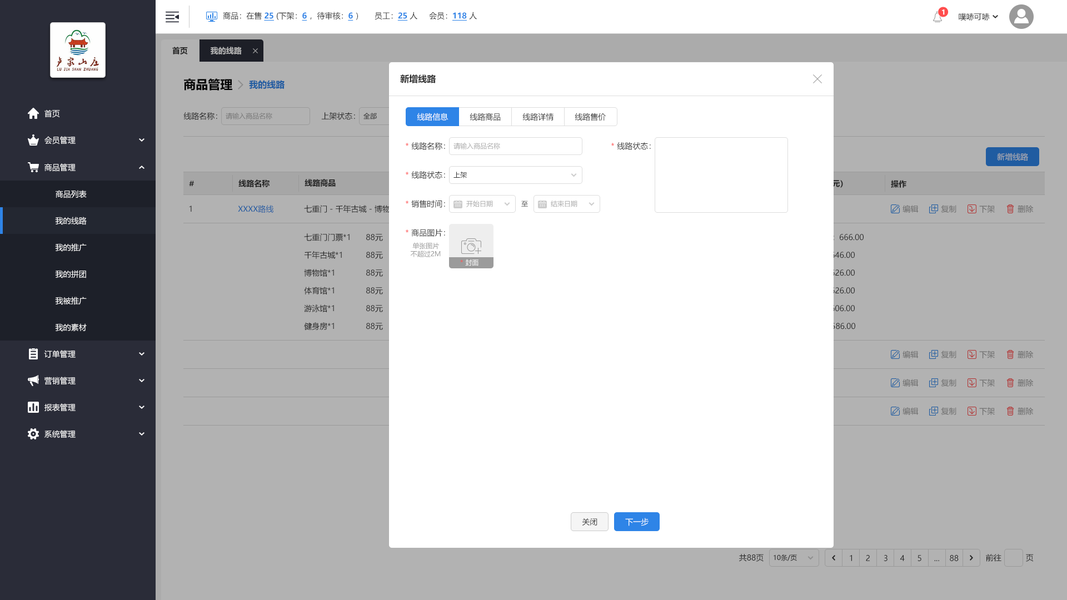Click 我的线路 breadcrumb link

point(267,85)
